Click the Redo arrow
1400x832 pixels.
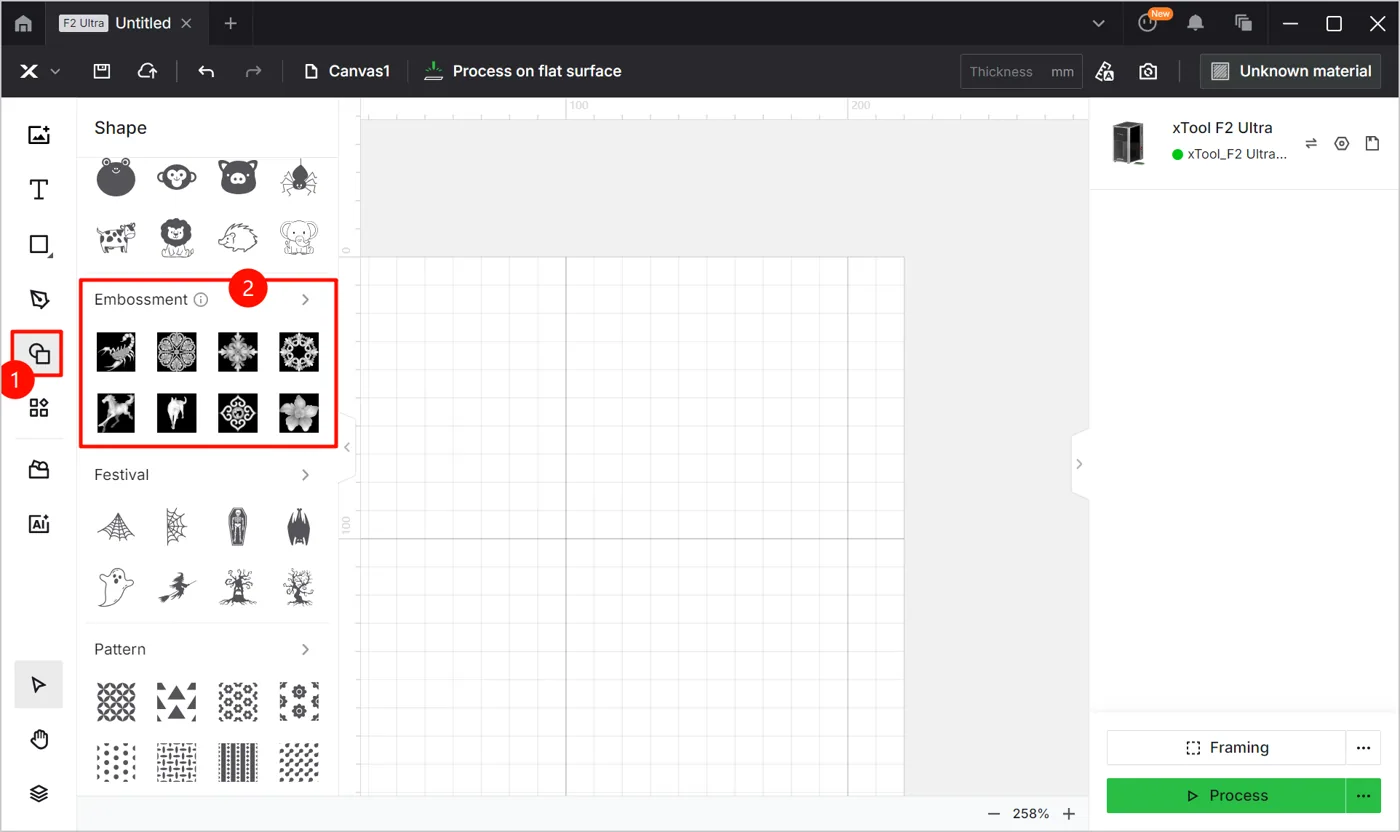[254, 71]
